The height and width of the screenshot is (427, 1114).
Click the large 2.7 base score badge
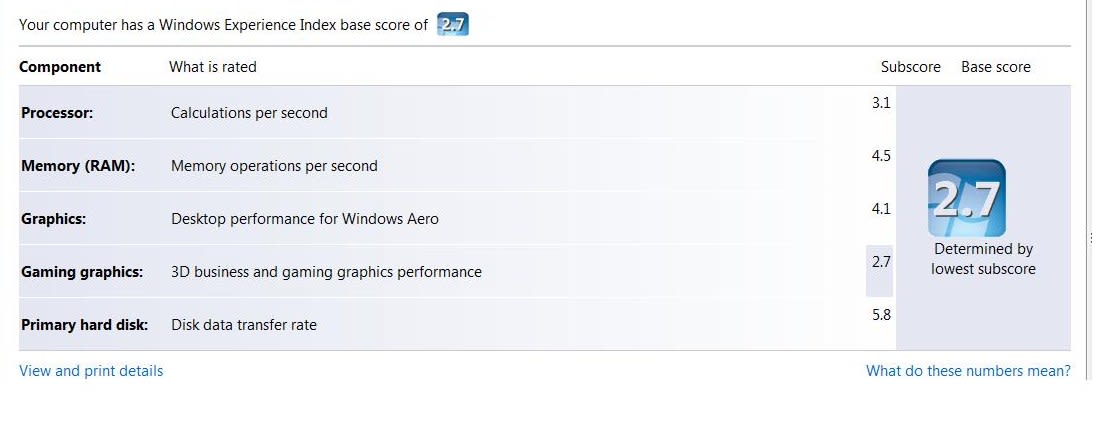point(967,198)
